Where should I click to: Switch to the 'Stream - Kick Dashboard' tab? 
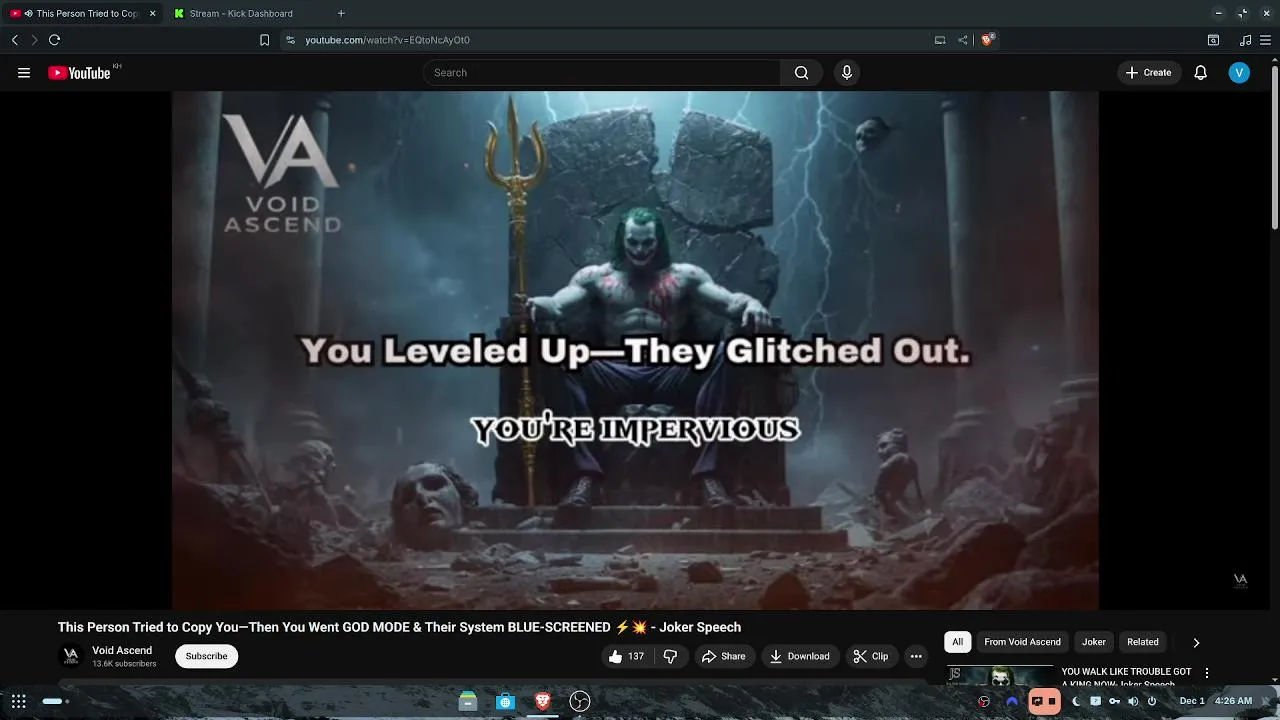pyautogui.click(x=242, y=13)
